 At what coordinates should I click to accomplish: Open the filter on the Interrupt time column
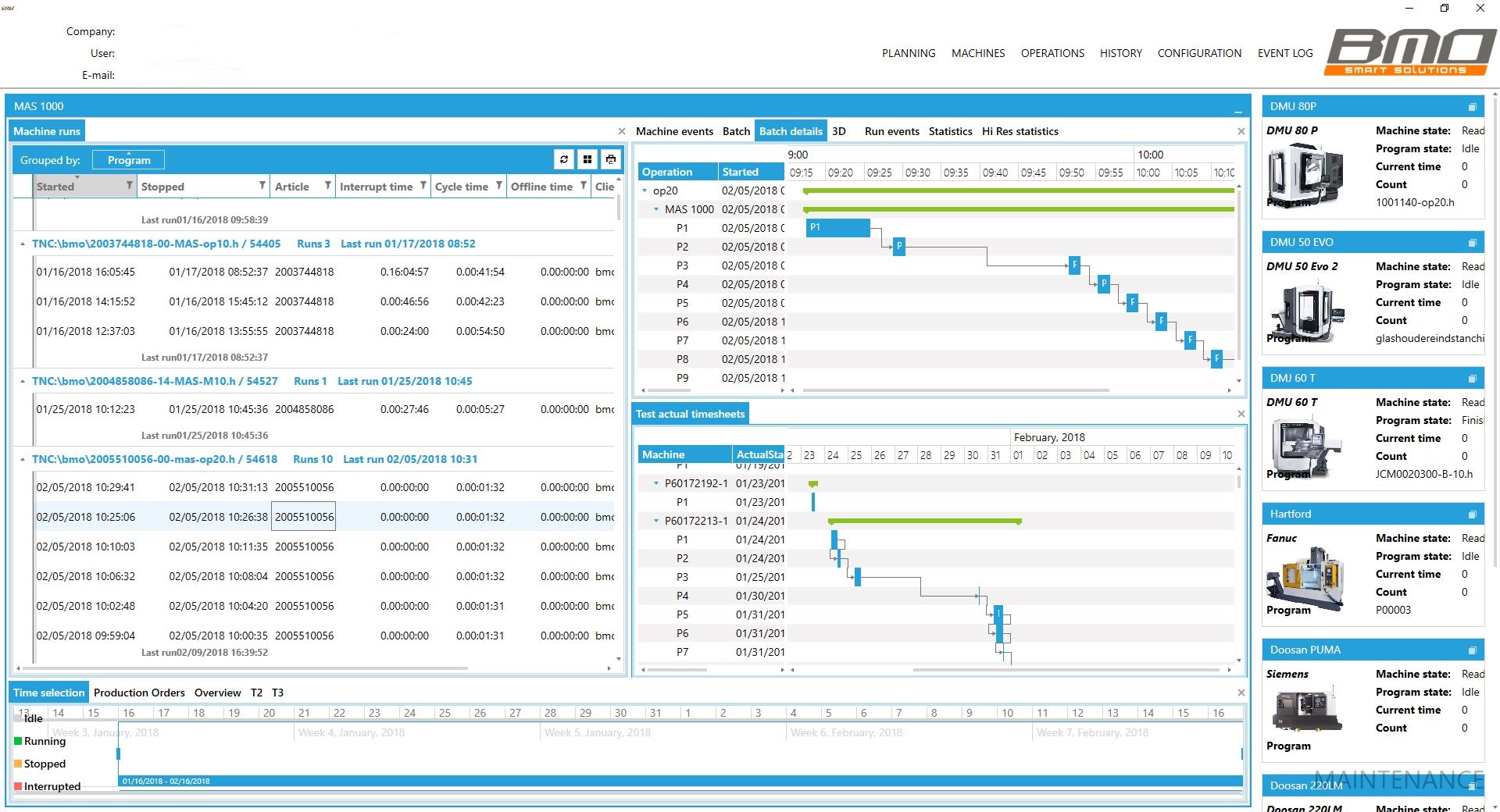click(423, 186)
